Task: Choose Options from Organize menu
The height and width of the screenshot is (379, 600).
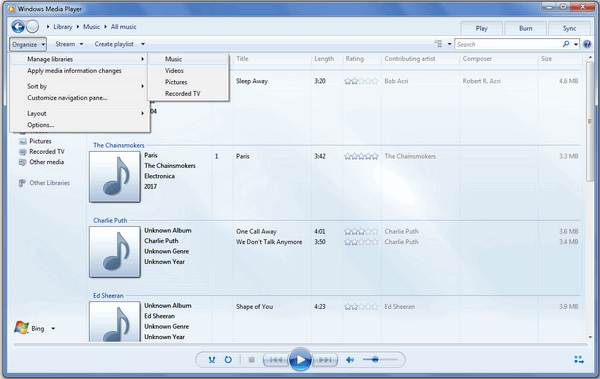Action: (x=79, y=125)
